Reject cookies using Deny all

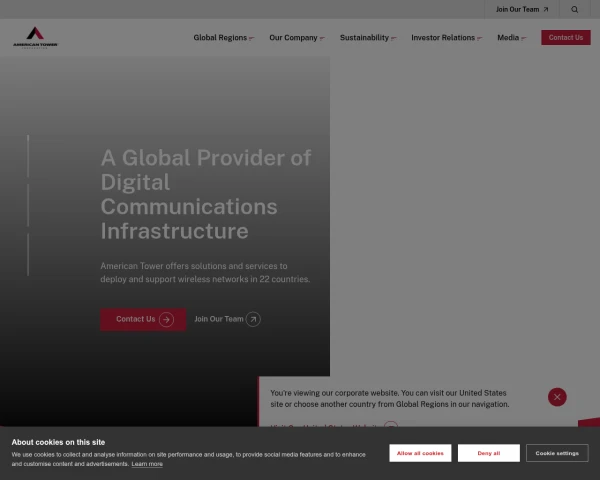(x=489, y=453)
